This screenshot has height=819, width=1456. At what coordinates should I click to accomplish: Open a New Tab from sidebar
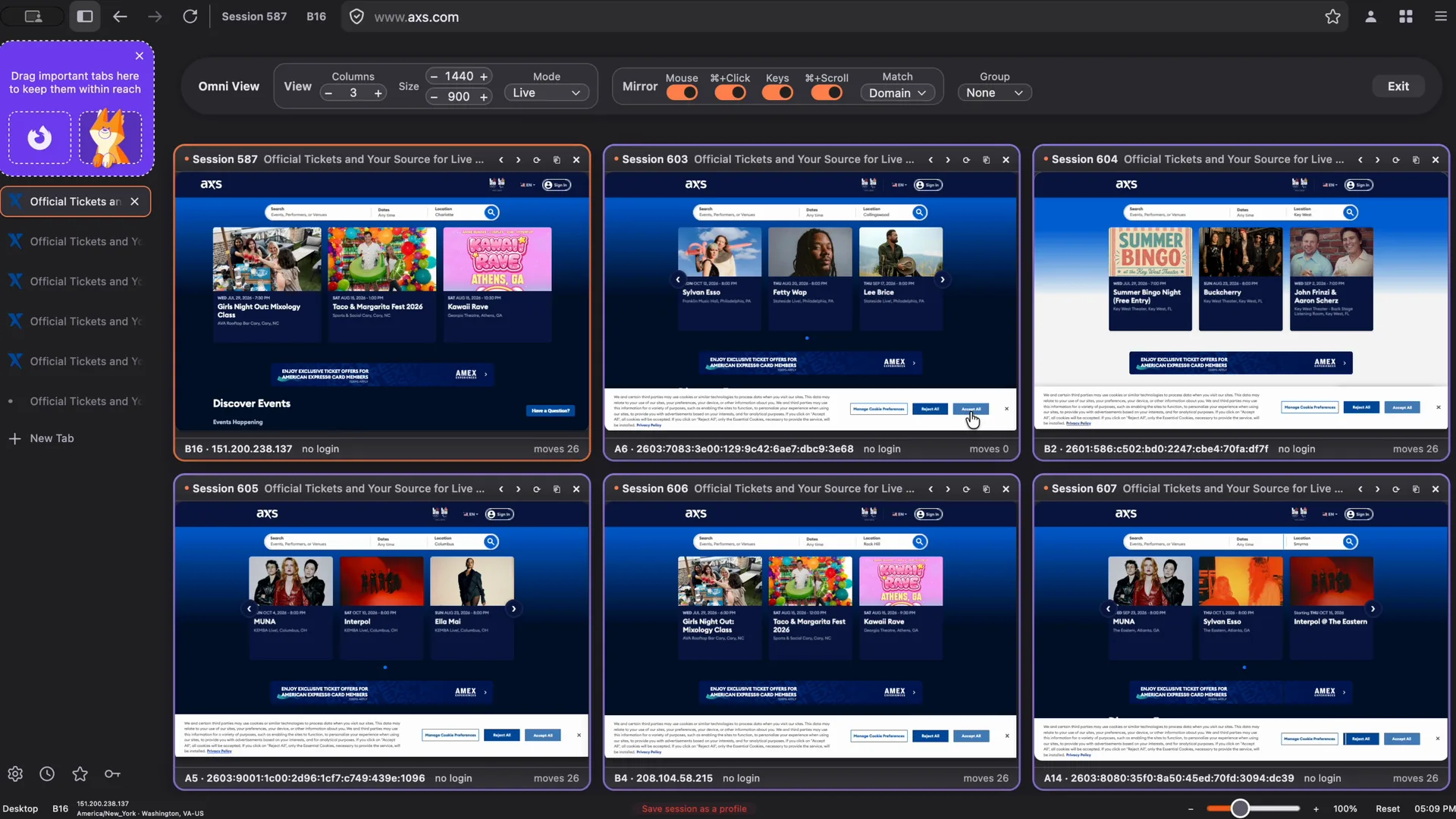[42, 438]
